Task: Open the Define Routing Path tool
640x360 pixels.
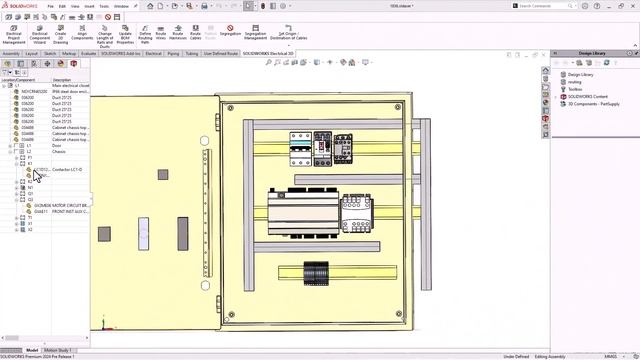Action: (145, 34)
